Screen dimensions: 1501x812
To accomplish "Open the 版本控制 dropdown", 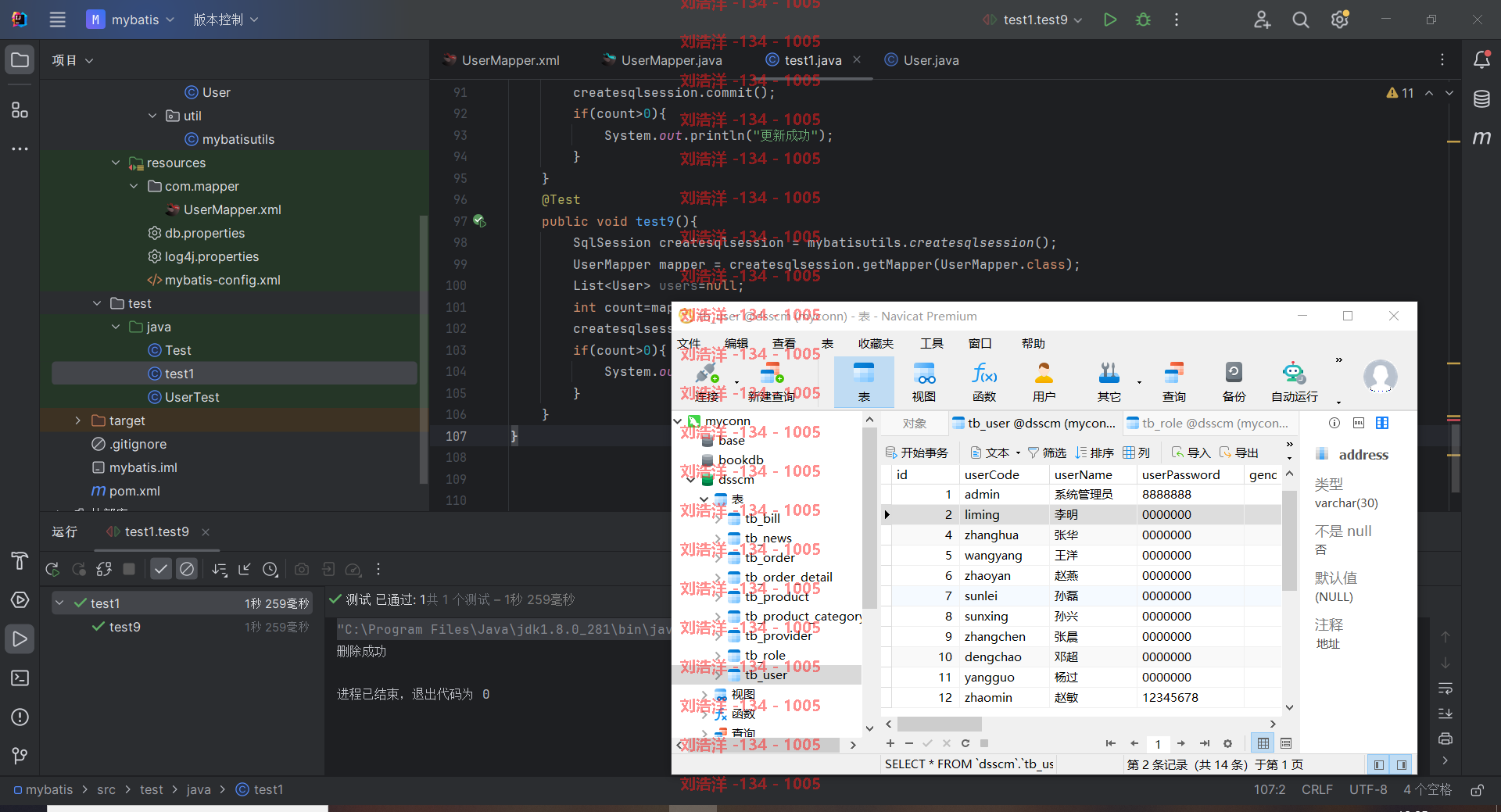I will [225, 20].
